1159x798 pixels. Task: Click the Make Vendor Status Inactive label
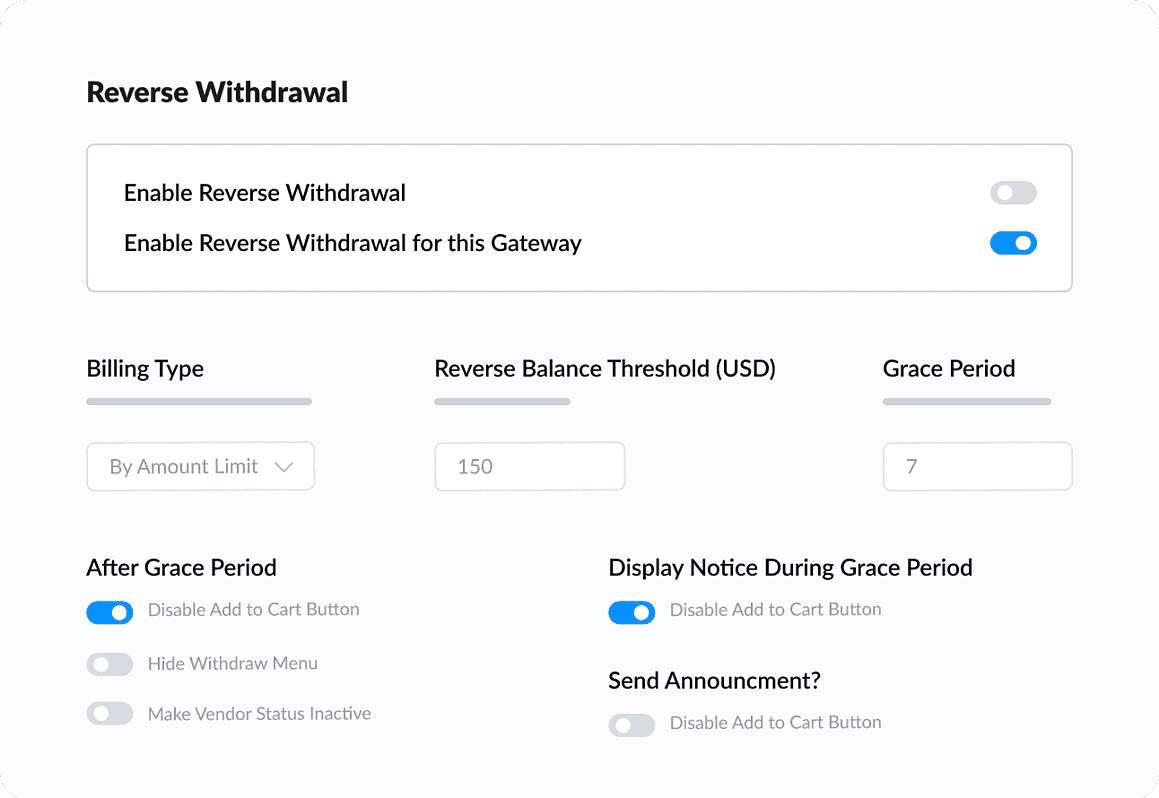(x=259, y=713)
